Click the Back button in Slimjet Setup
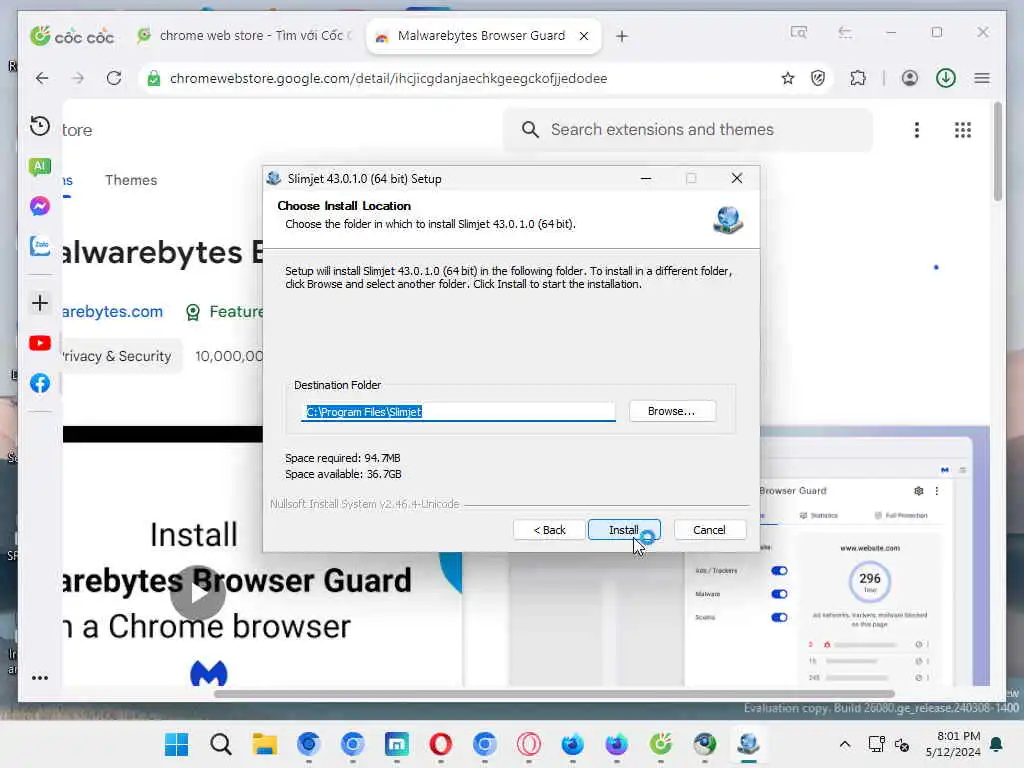The height and width of the screenshot is (768, 1024). (549, 530)
